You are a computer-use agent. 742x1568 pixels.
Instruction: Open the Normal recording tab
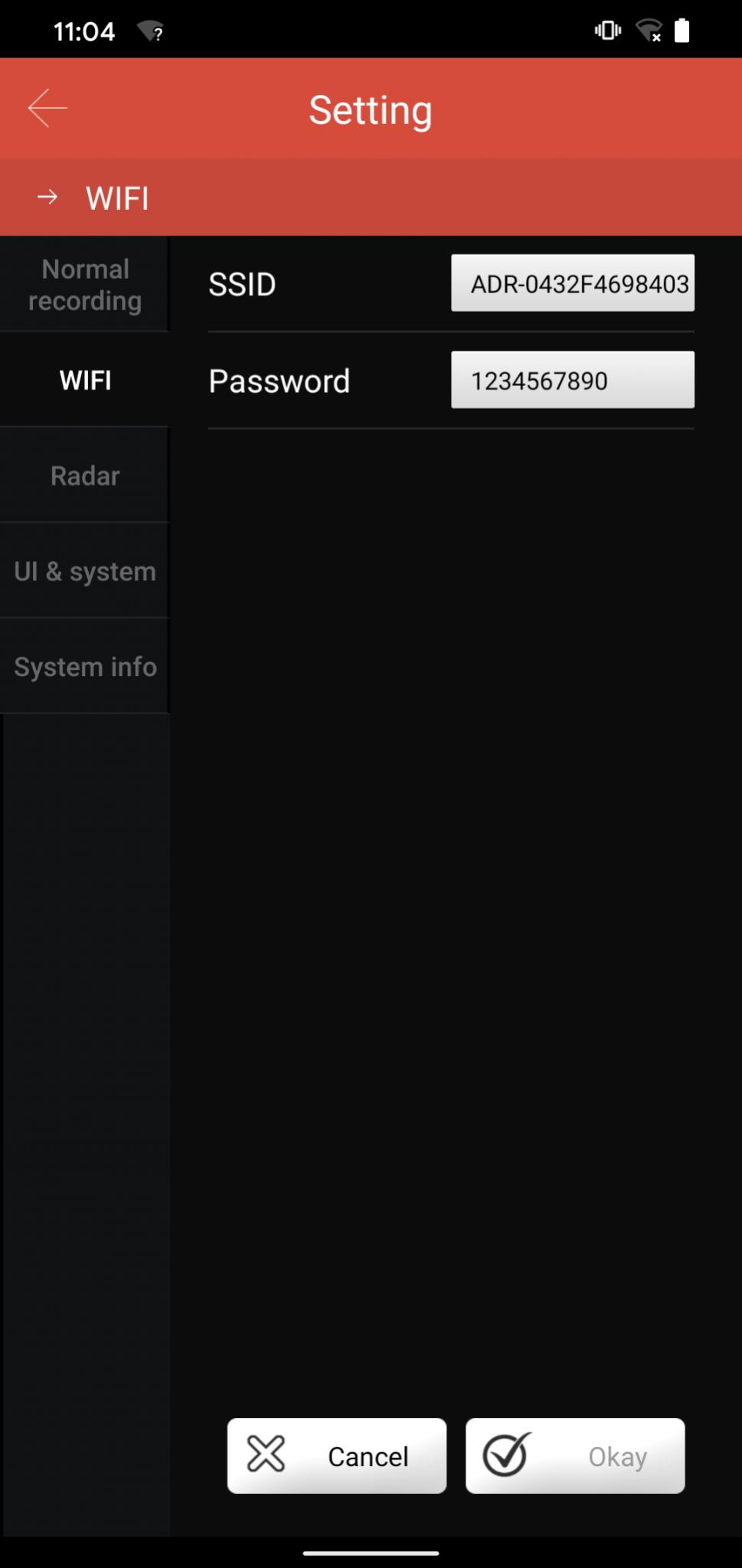pyautogui.click(x=85, y=285)
